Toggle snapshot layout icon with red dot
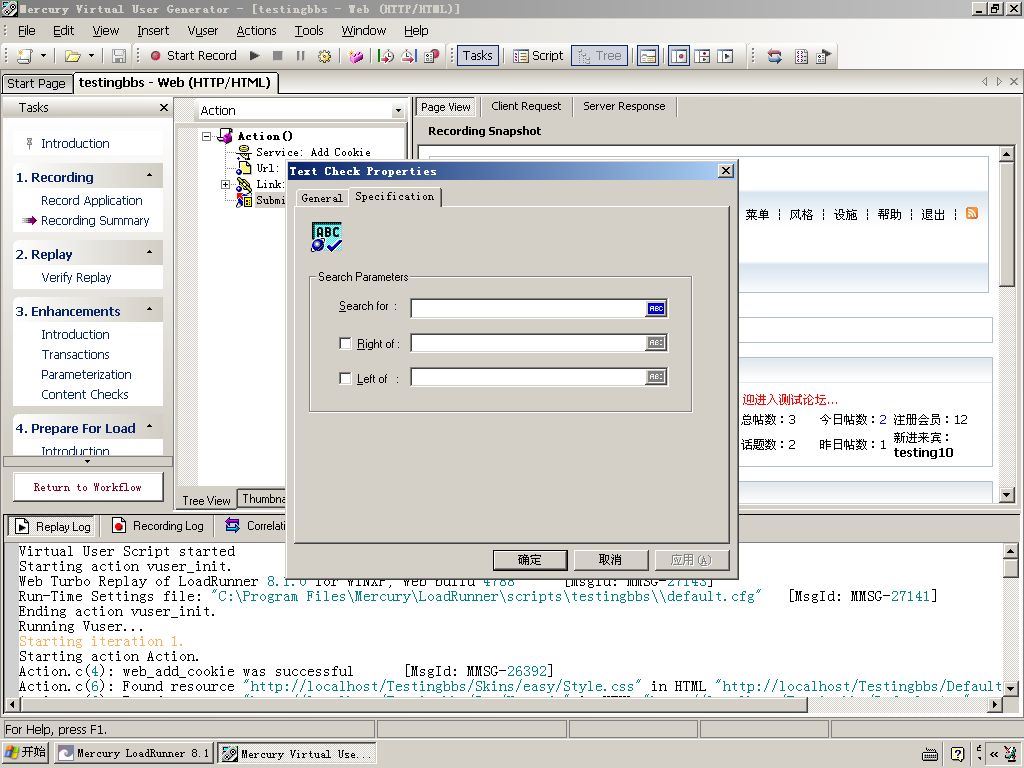 (x=679, y=56)
